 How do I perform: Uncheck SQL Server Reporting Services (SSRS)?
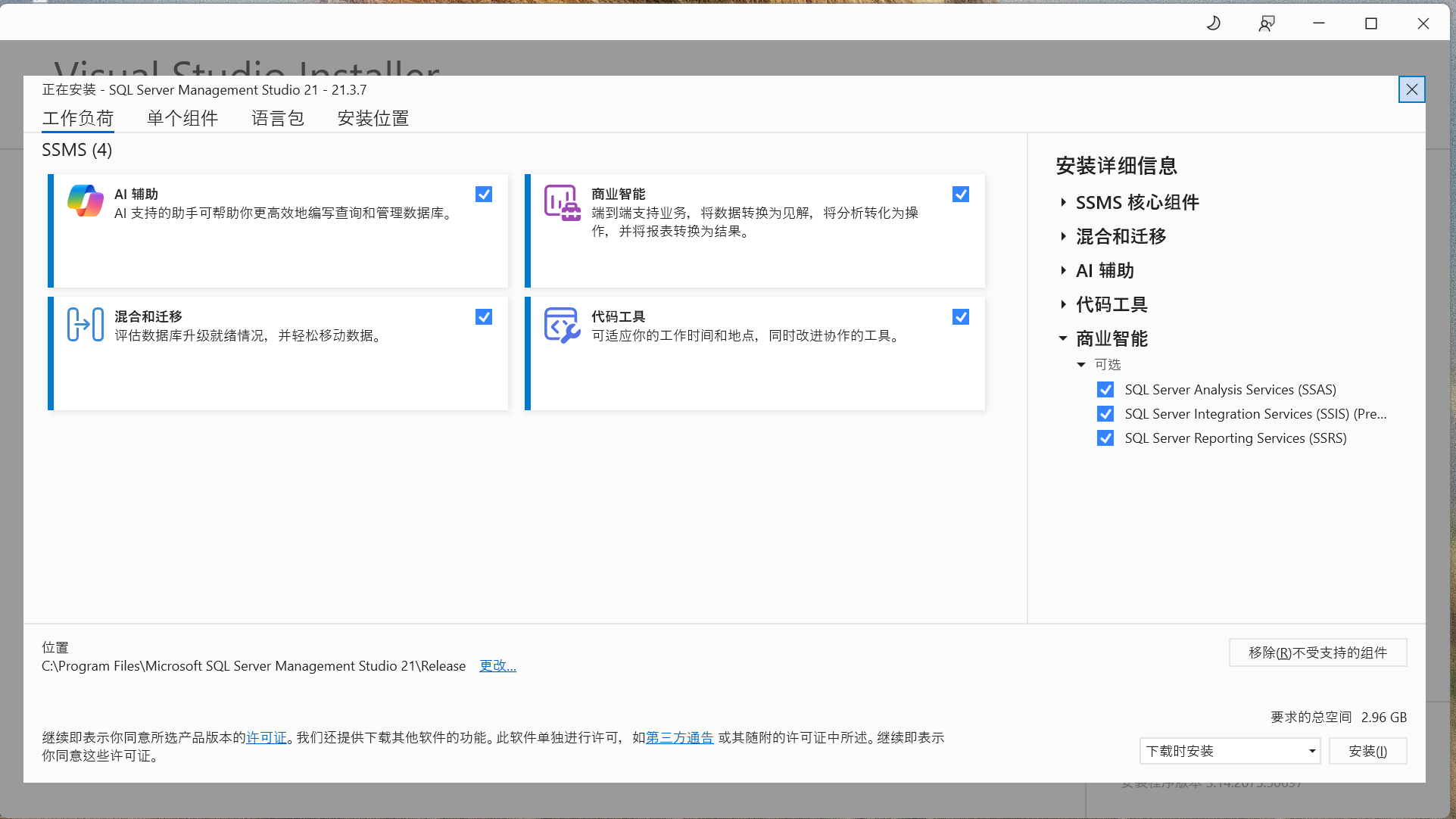pos(1105,438)
